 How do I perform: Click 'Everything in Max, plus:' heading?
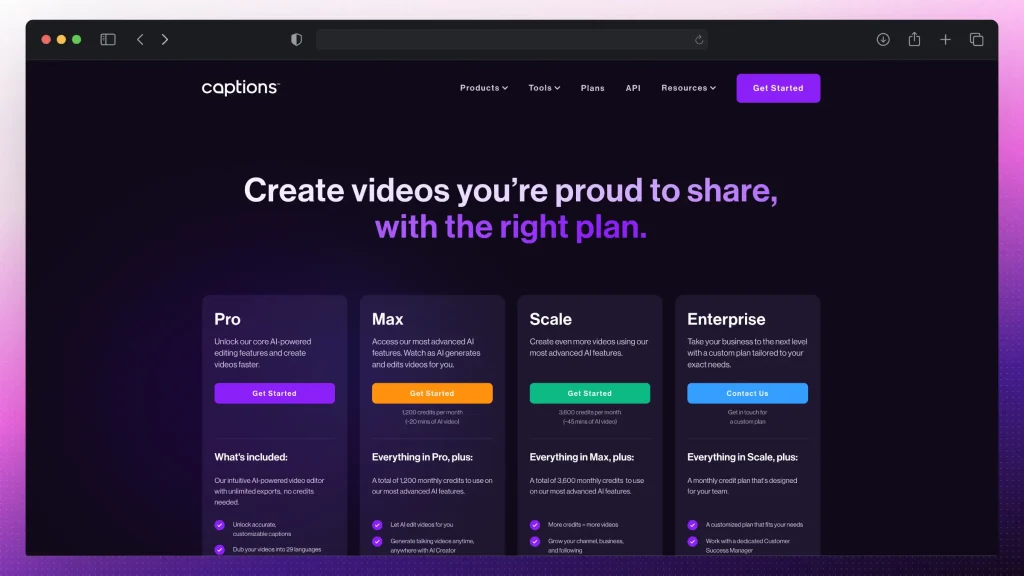[x=581, y=457]
